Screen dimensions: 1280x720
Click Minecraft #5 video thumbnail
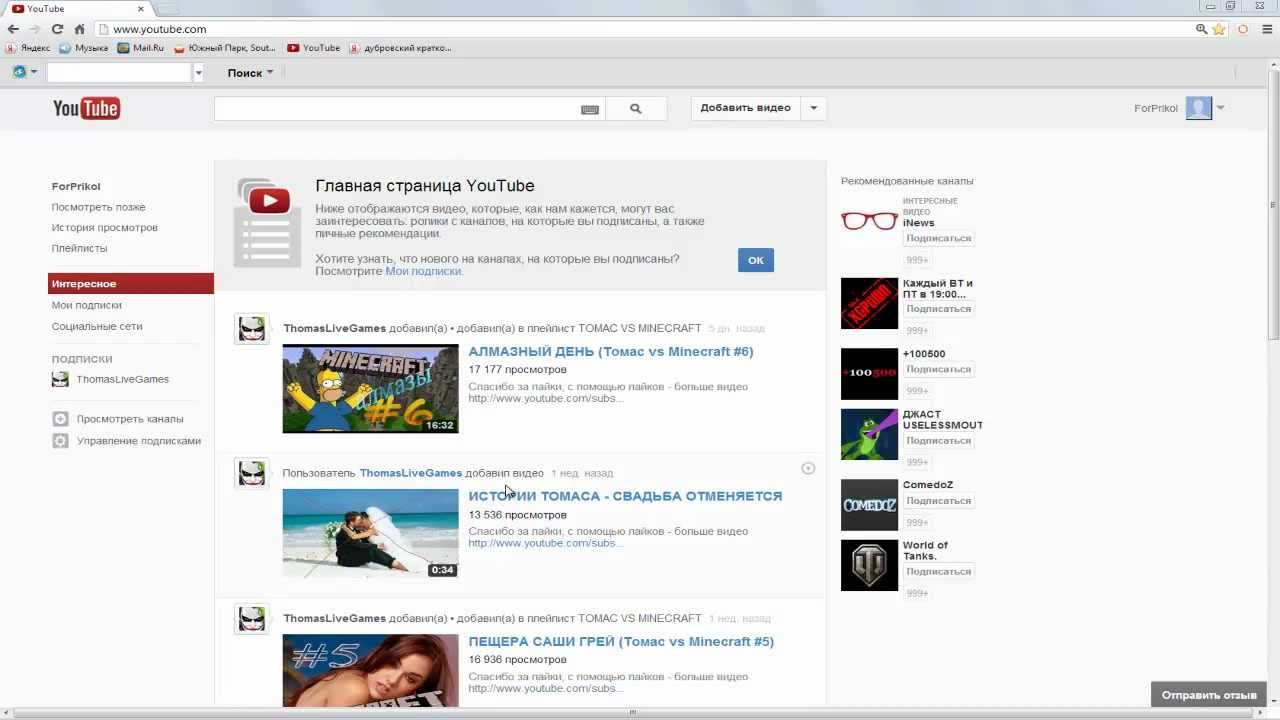coord(370,671)
